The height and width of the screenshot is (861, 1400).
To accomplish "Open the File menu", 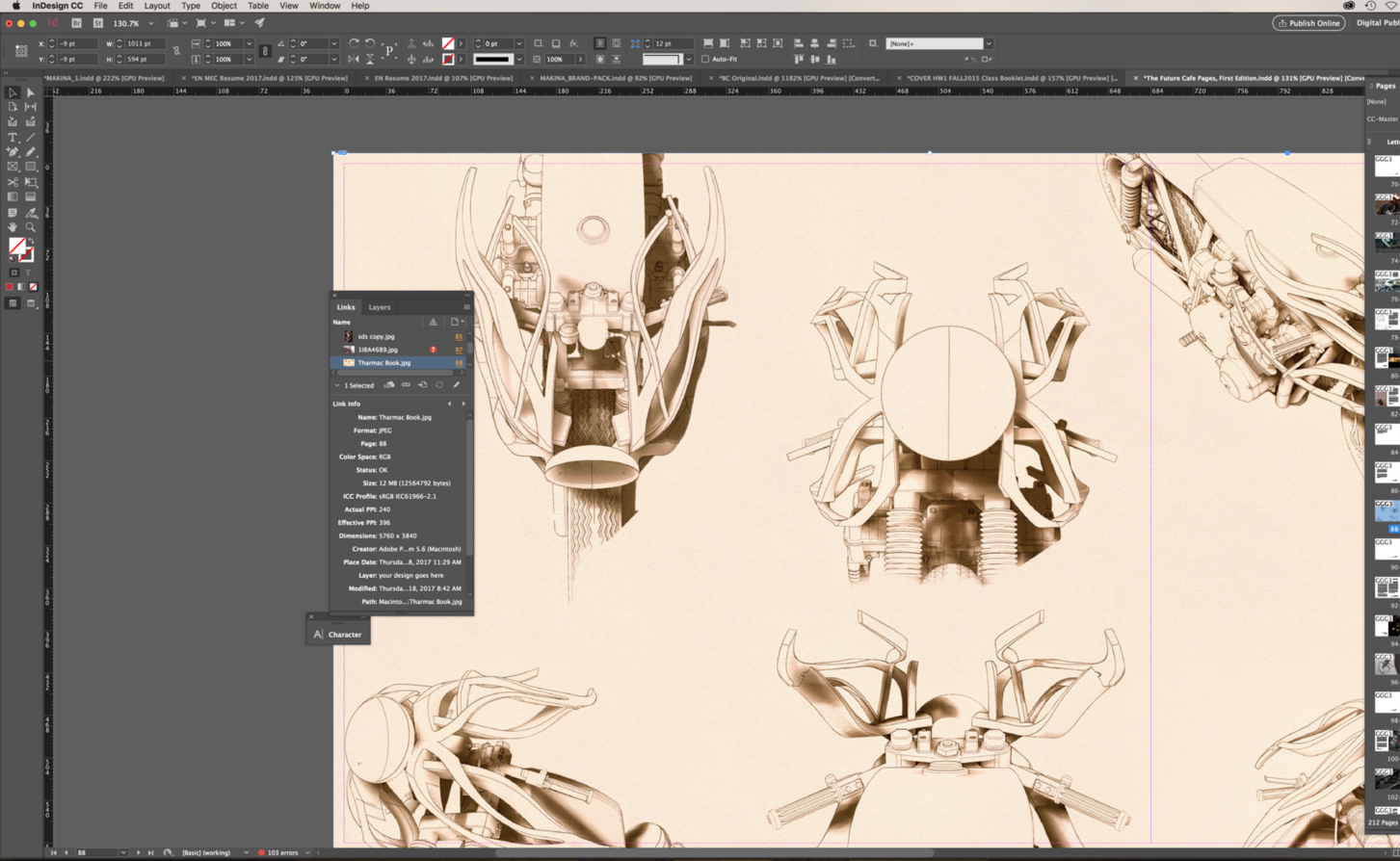I will point(100,6).
